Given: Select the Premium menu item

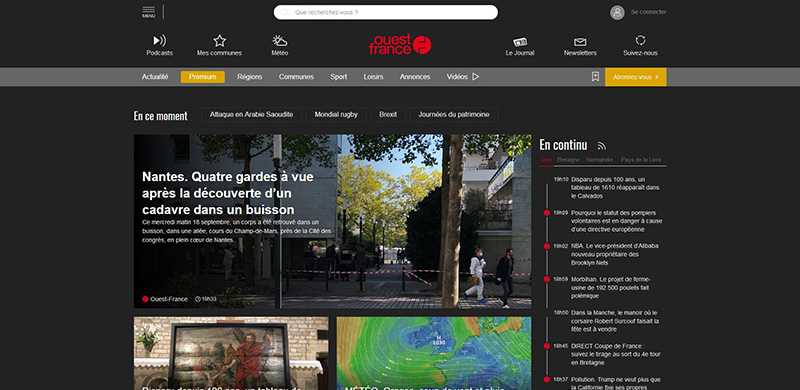Looking at the screenshot, I should [203, 77].
